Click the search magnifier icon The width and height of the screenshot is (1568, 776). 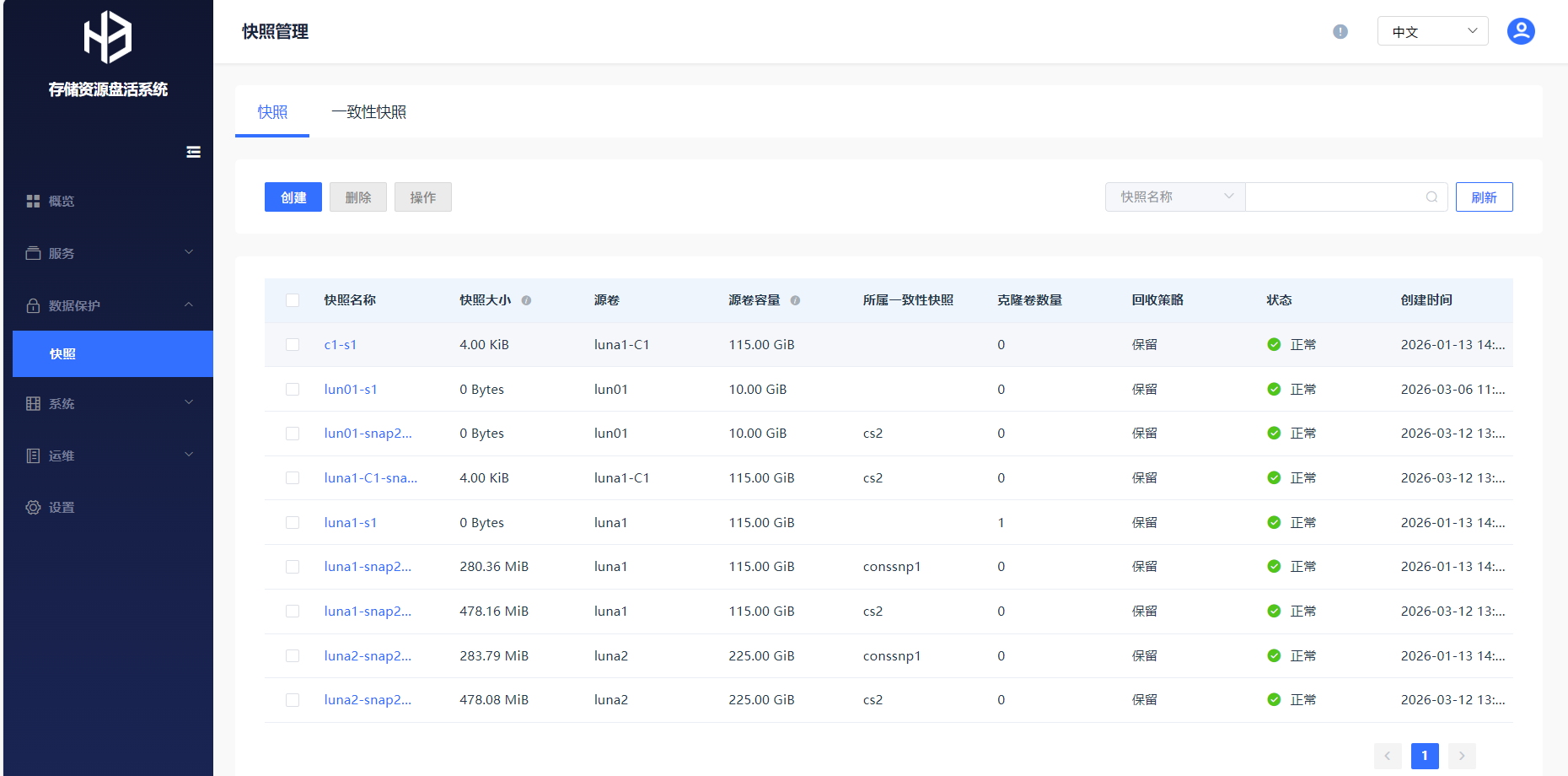[1431, 197]
